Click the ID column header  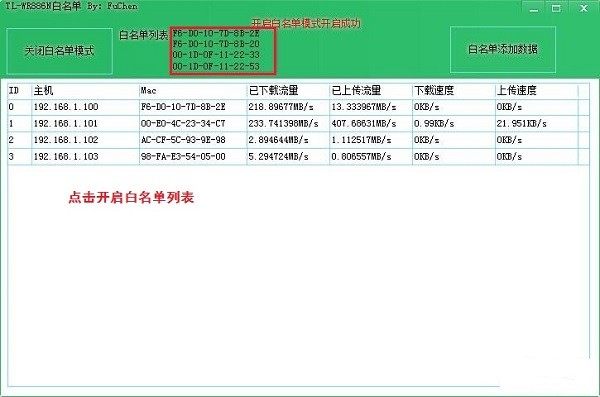20,91
